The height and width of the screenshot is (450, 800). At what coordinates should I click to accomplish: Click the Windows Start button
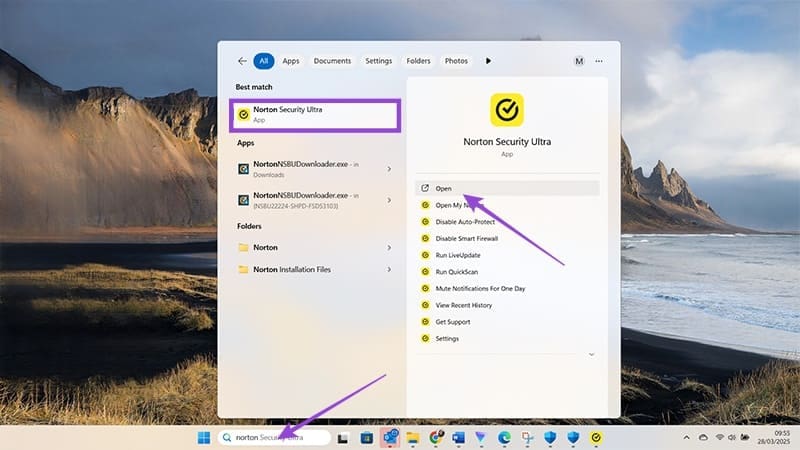point(204,438)
